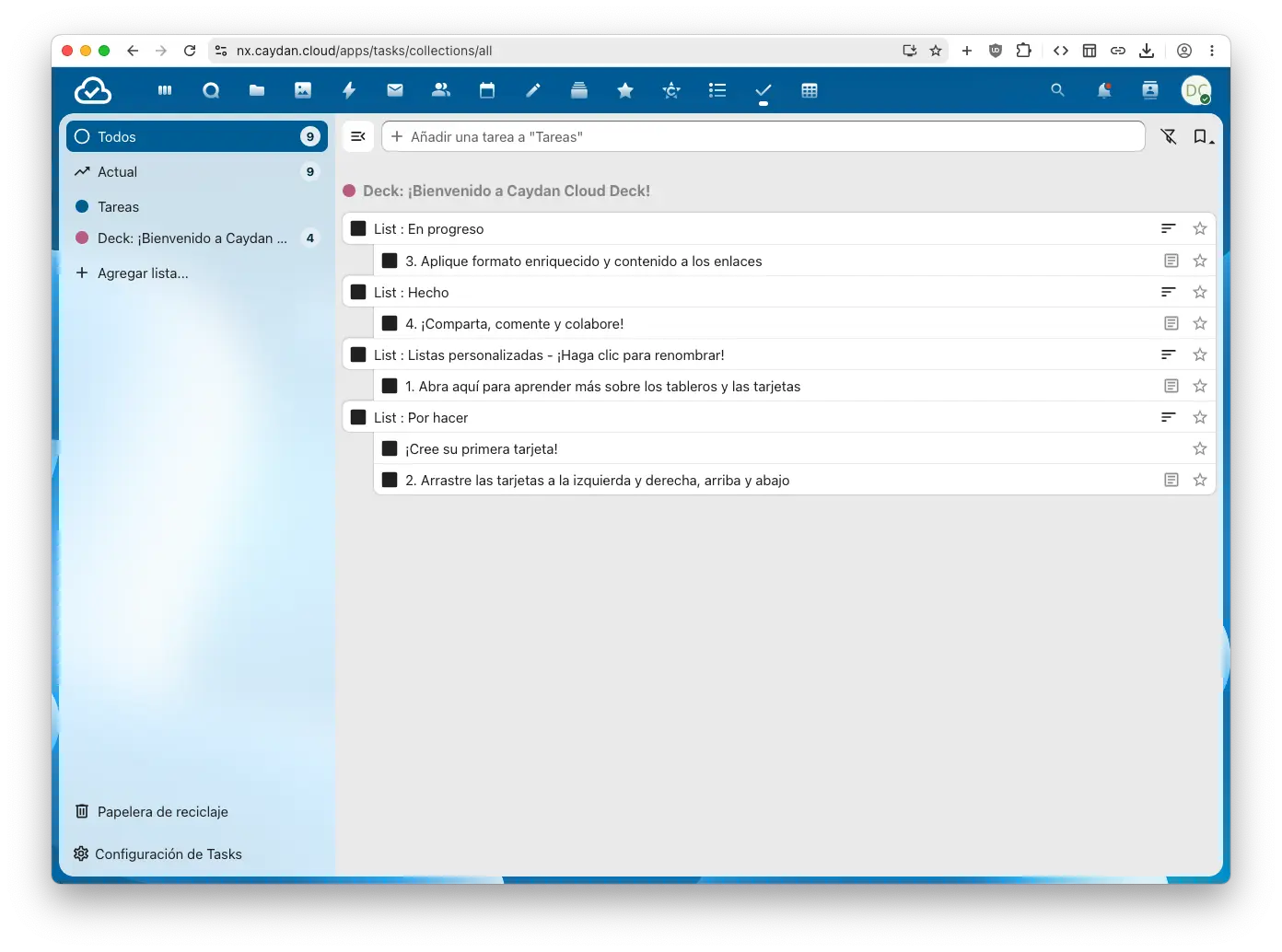Collapse subtasks of 'List : Listas personalizadas'
The image size is (1282, 952).
[x=1168, y=354]
